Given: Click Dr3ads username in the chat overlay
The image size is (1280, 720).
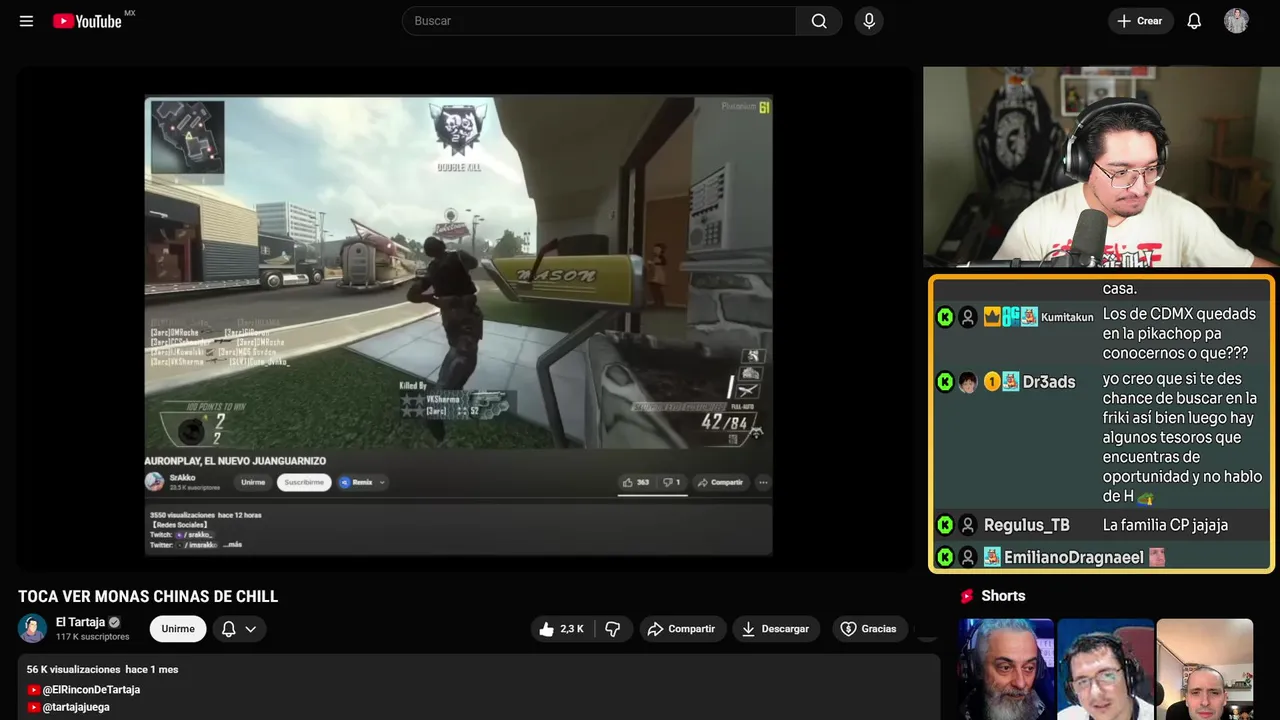Looking at the screenshot, I should tap(1049, 382).
